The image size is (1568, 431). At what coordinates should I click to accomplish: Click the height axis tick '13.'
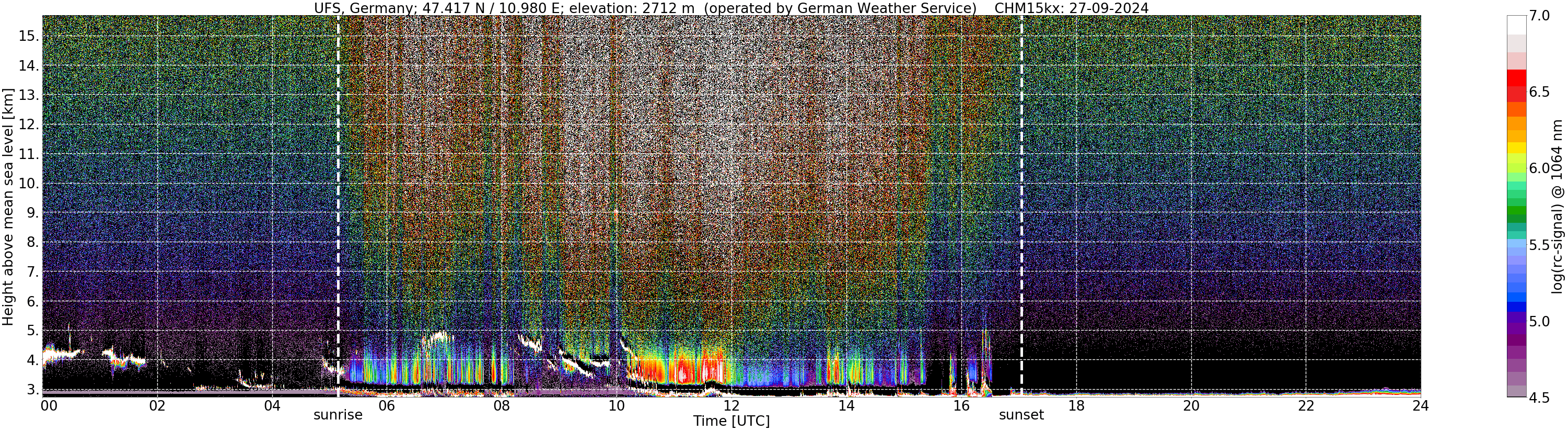(x=29, y=95)
